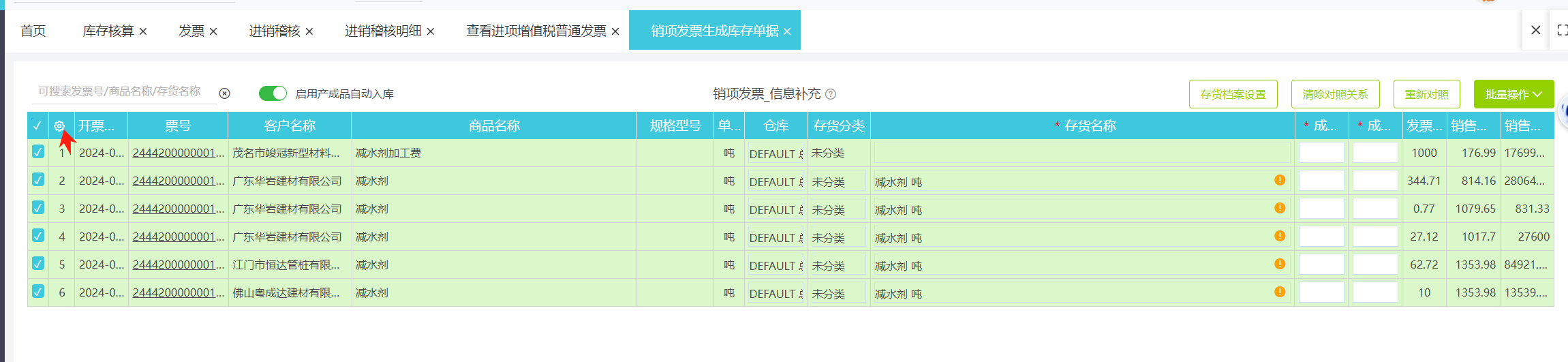
Task: Uncheck the checkbox for row 6 佛山粤成达
Action: [x=38, y=292]
